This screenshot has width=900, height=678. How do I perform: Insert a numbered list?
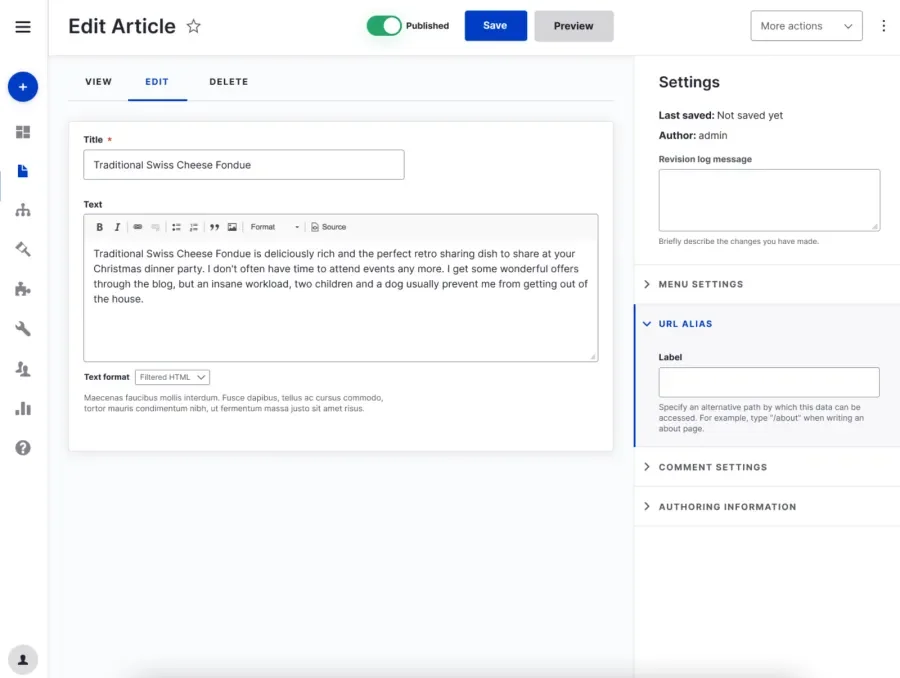[x=194, y=227]
